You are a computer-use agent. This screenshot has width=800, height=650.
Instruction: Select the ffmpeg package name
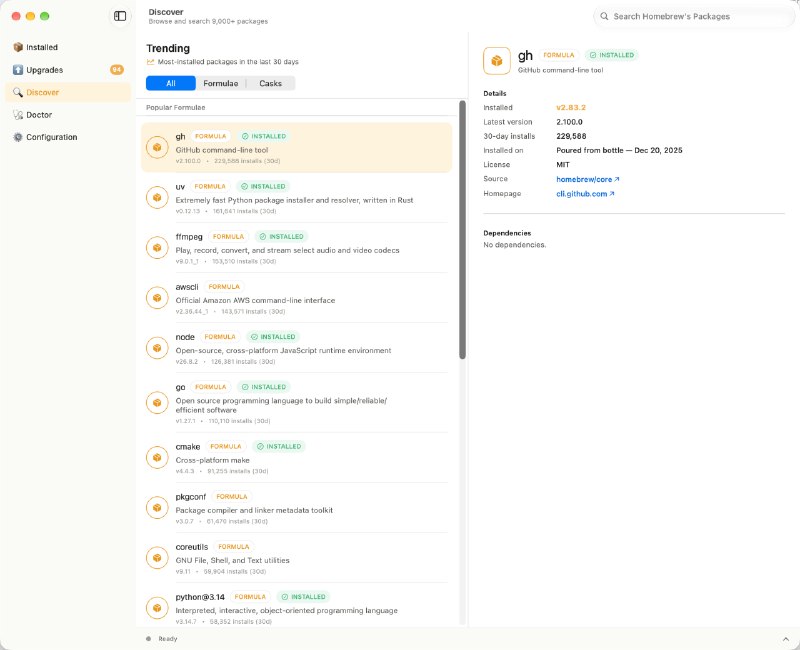189,237
